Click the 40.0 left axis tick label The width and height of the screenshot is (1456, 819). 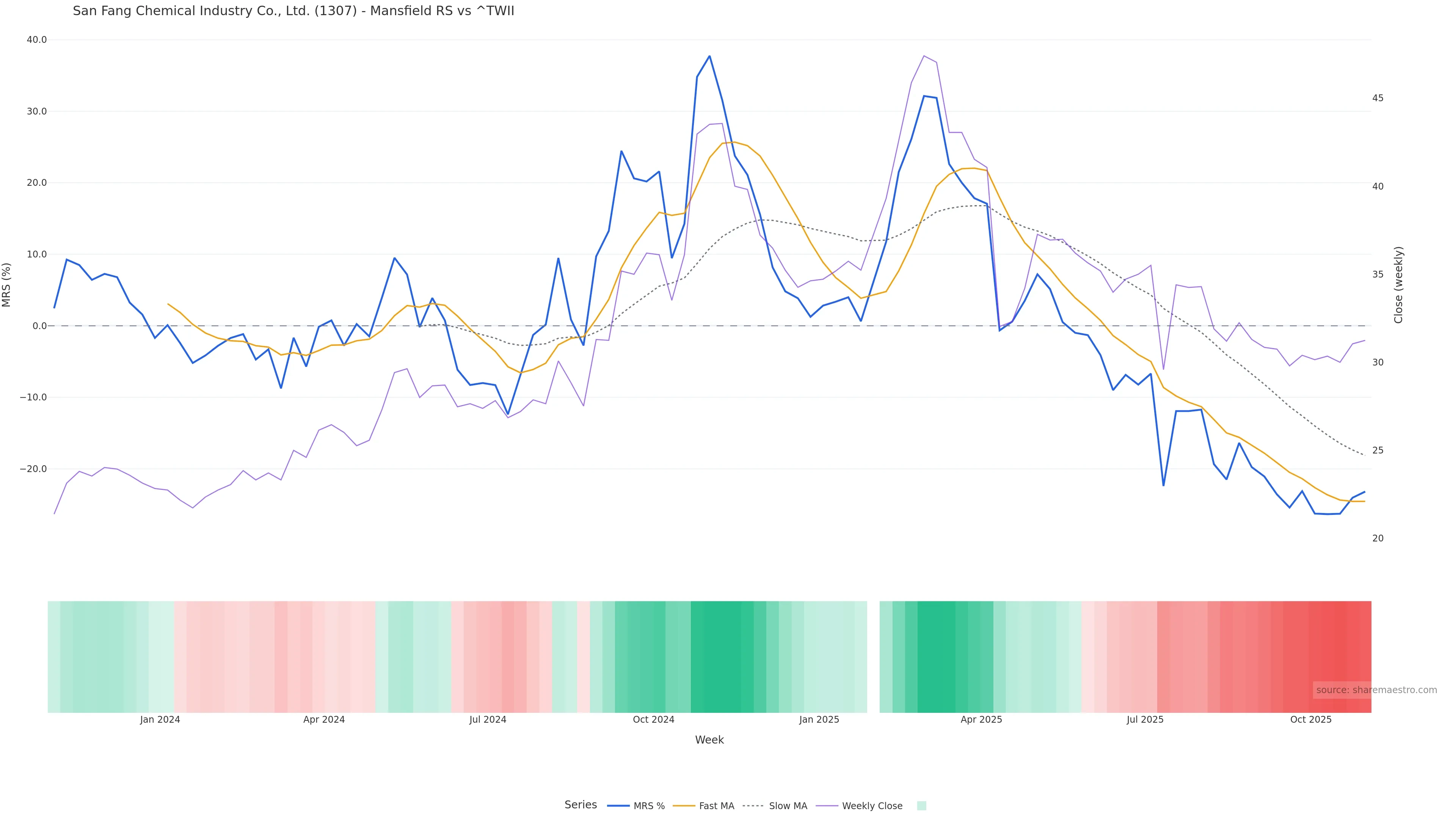[37, 39]
